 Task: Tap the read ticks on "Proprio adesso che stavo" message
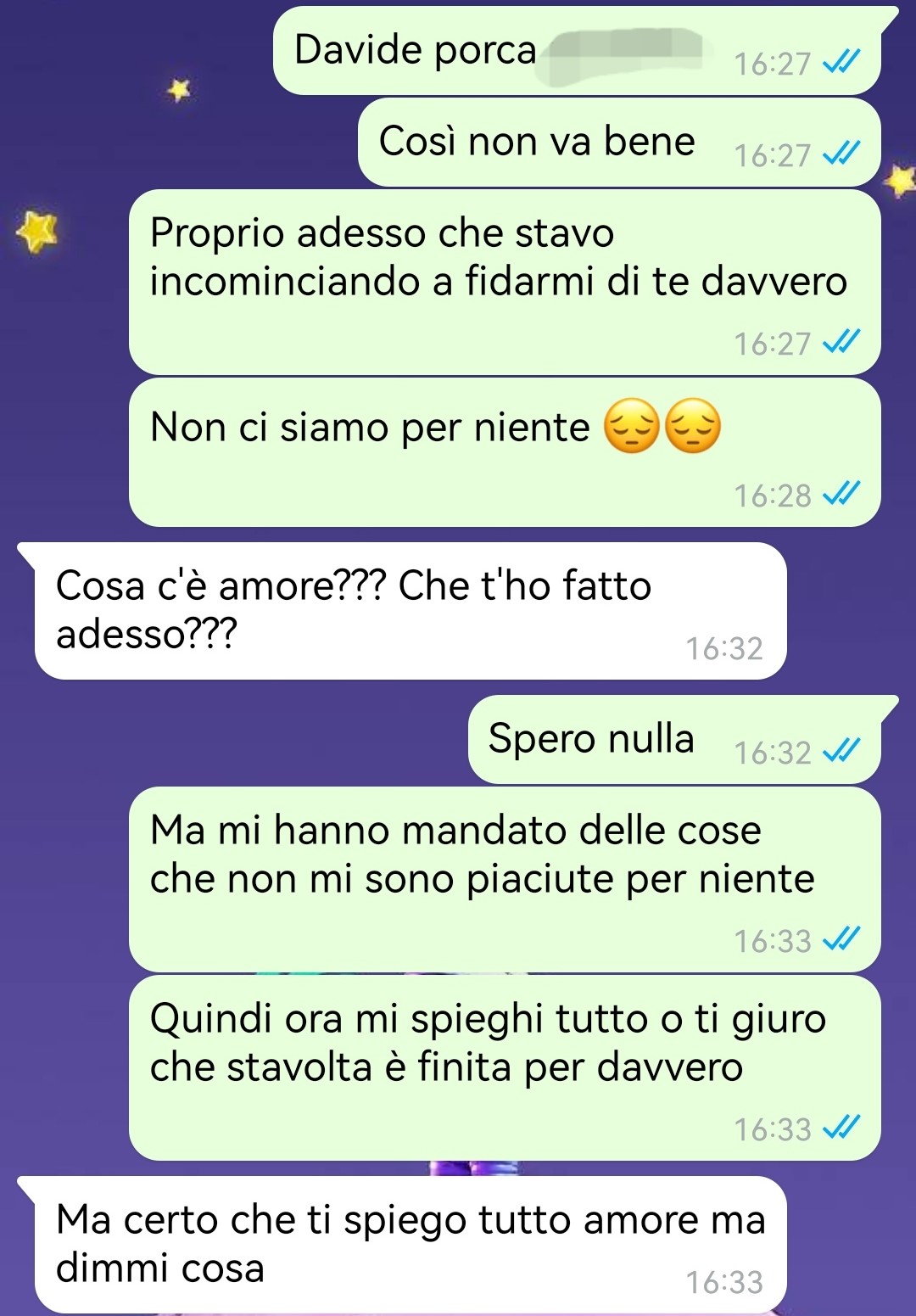(x=841, y=343)
